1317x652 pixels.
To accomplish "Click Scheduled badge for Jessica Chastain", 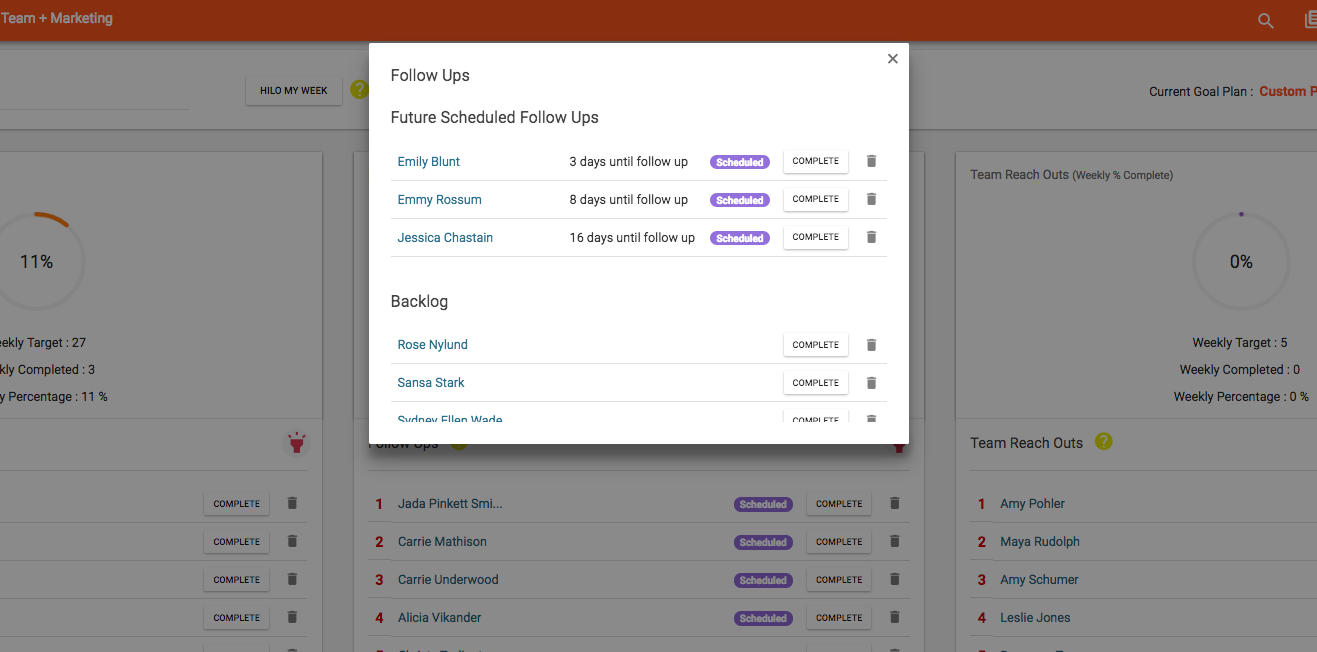I will [x=740, y=238].
